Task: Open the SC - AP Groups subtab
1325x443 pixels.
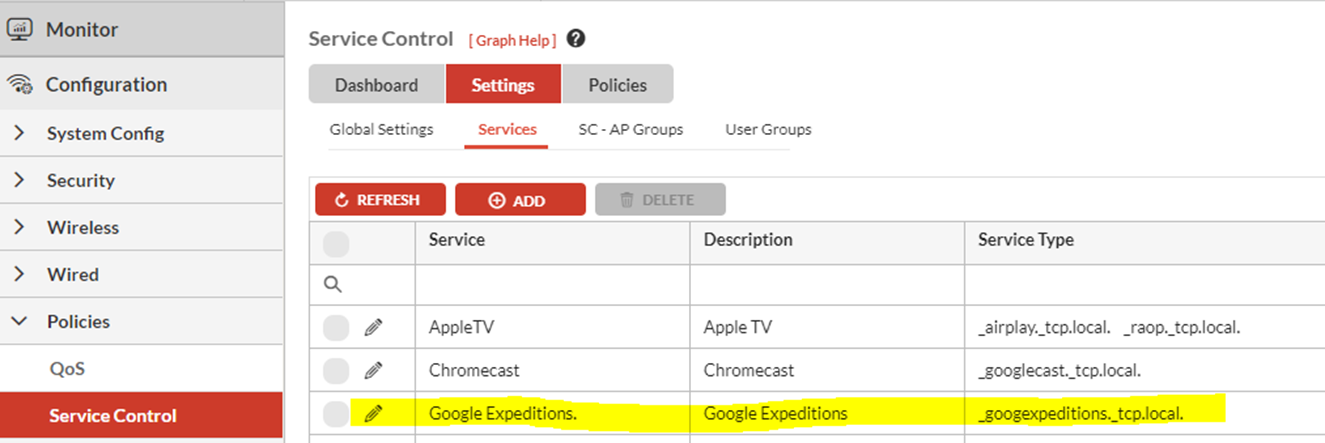Action: [x=630, y=129]
